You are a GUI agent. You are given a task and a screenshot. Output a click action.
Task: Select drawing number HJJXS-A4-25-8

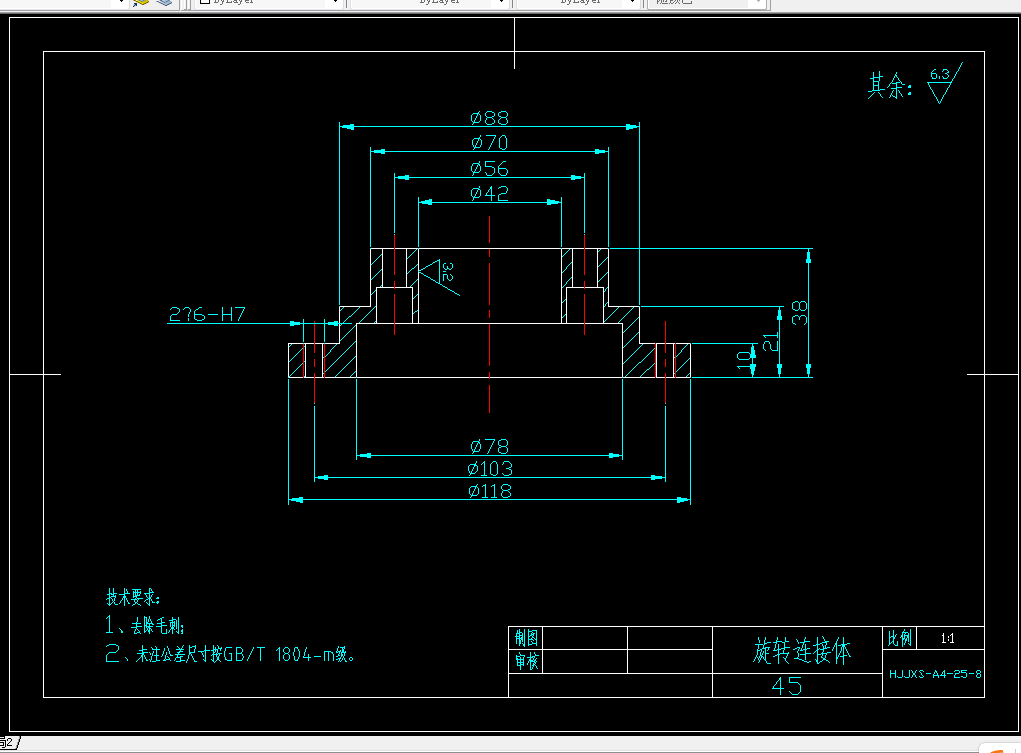point(935,674)
